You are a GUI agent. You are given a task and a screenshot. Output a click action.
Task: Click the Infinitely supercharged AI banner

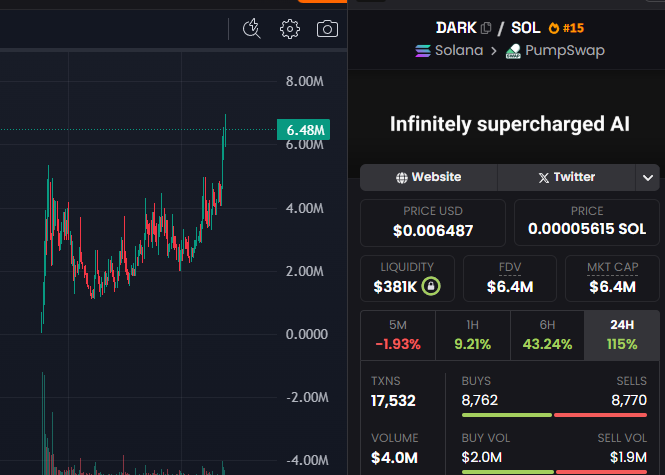[x=509, y=124]
